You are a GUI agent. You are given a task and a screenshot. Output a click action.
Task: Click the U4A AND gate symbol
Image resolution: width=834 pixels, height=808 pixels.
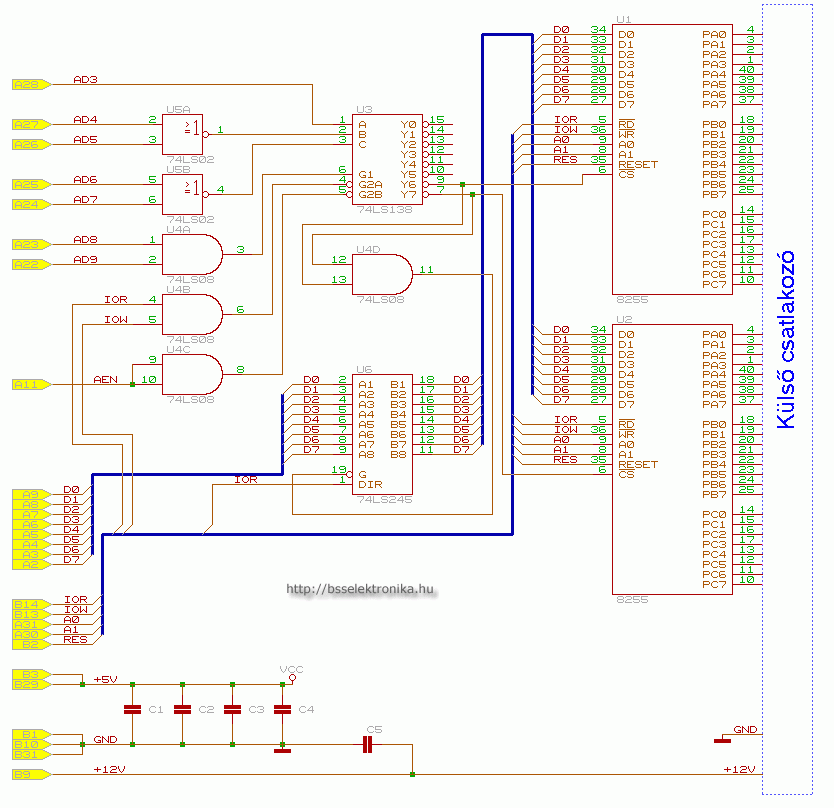pos(190,251)
